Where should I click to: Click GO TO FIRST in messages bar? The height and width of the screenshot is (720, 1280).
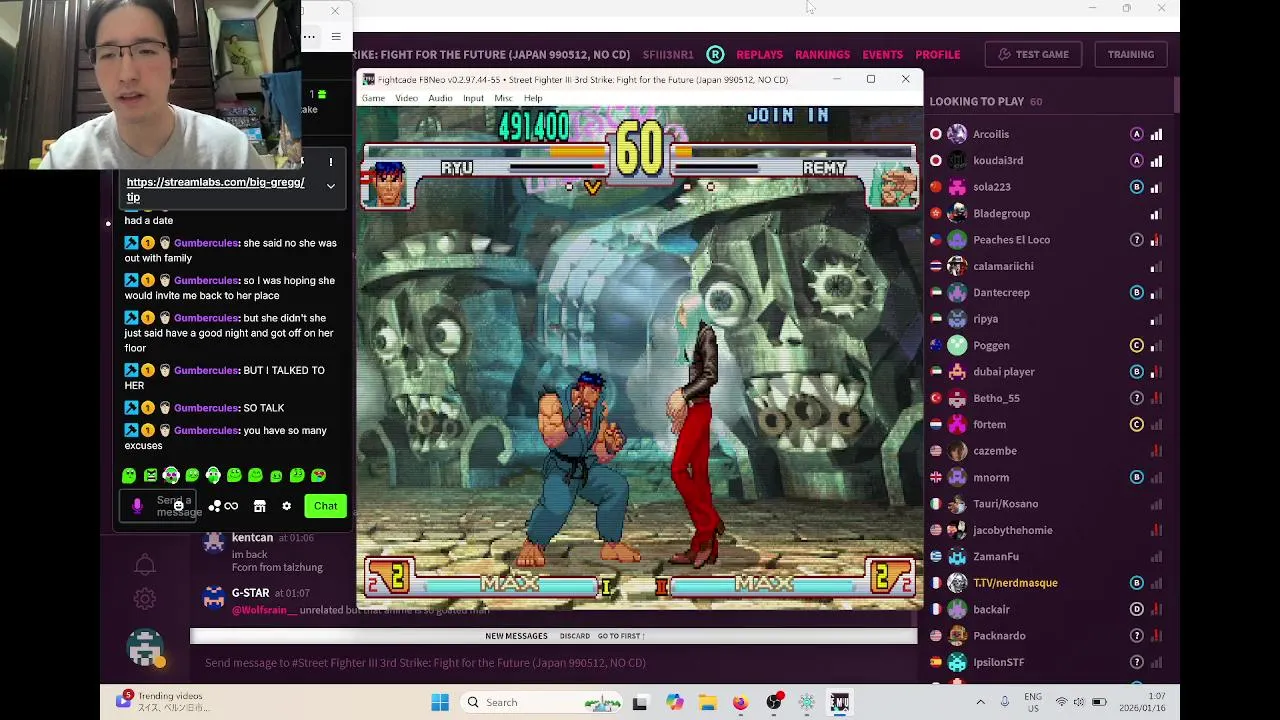(621, 636)
